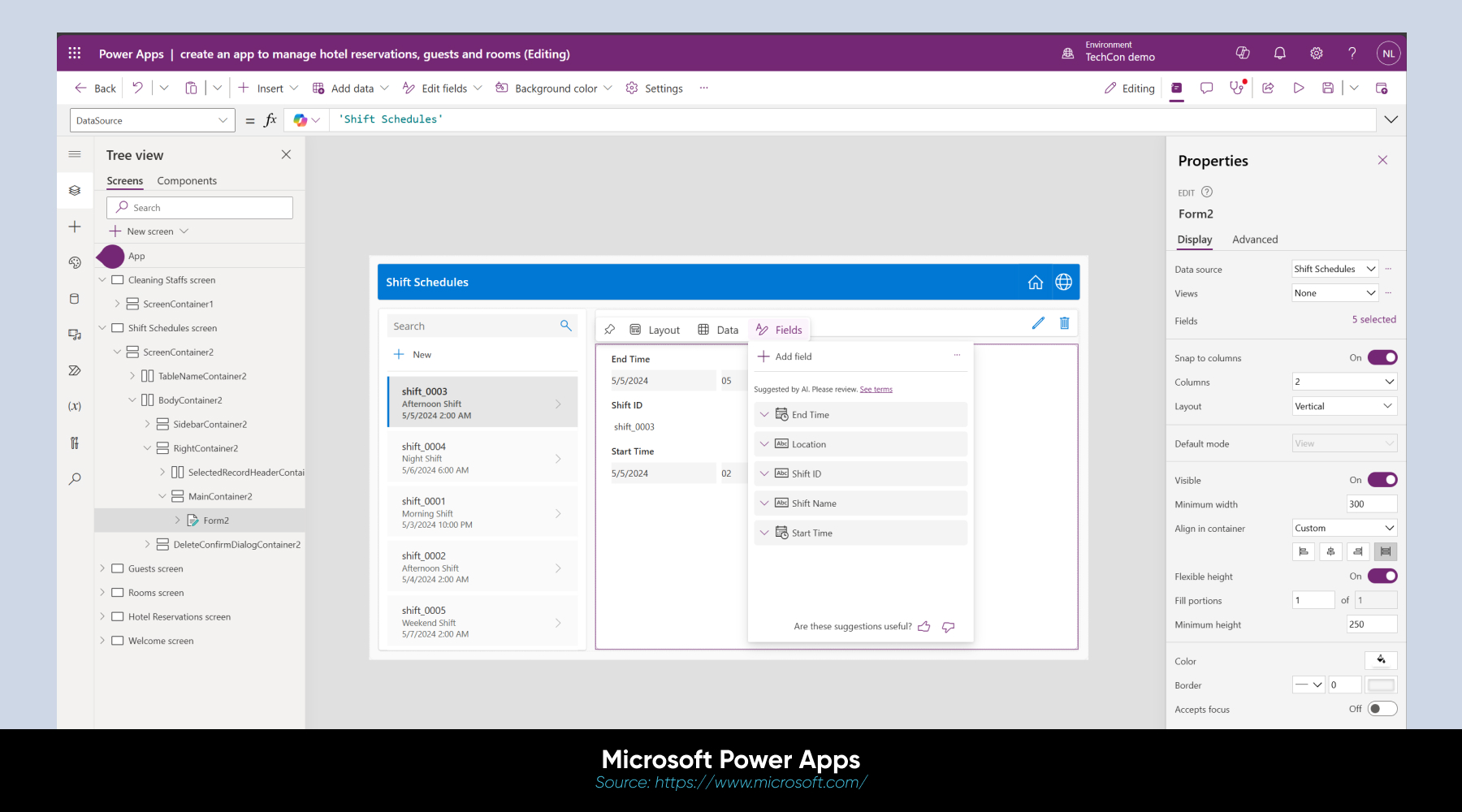The height and width of the screenshot is (812, 1462).
Task: Open the Layout Vertical dropdown
Action: [1345, 406]
